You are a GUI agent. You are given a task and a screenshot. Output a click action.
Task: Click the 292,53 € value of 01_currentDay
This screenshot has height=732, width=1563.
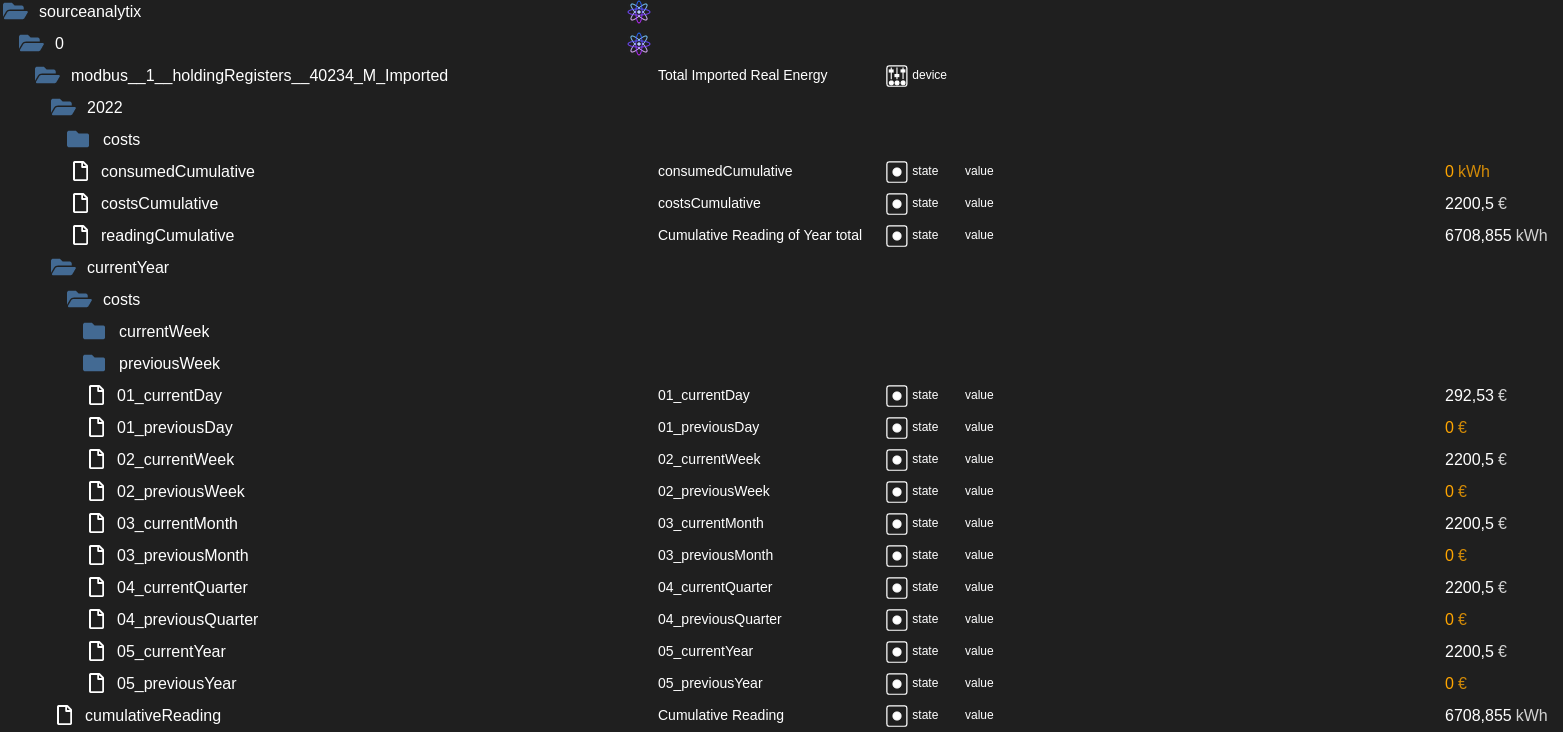pyautogui.click(x=1475, y=396)
